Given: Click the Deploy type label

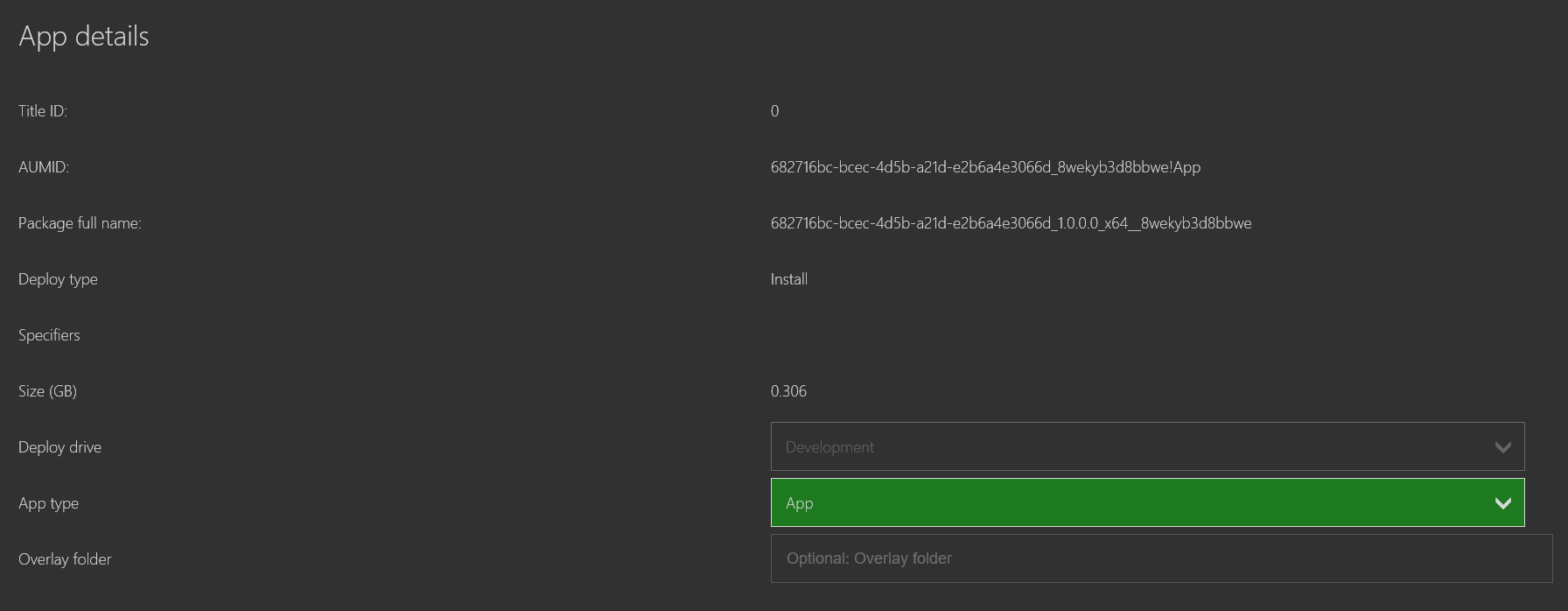Looking at the screenshot, I should pyautogui.click(x=58, y=279).
